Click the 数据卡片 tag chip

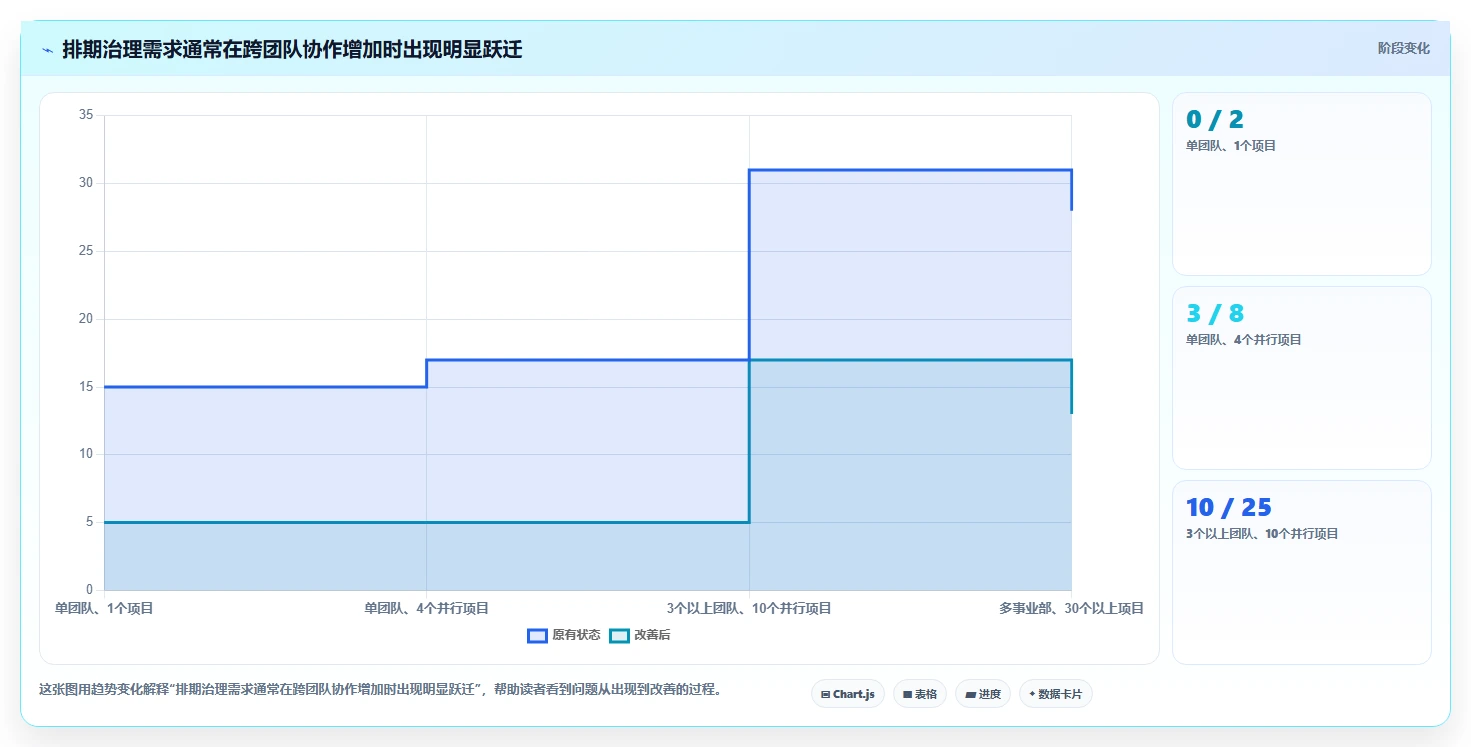[1055, 694]
